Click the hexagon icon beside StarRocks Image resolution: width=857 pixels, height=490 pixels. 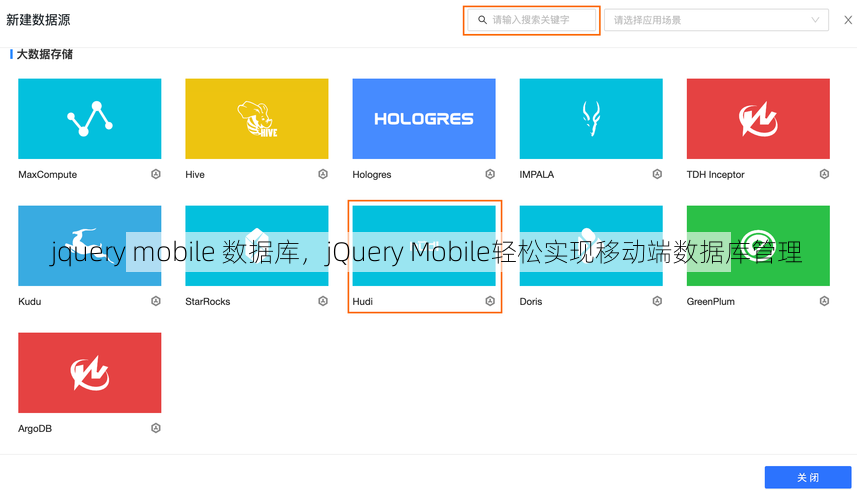(323, 301)
